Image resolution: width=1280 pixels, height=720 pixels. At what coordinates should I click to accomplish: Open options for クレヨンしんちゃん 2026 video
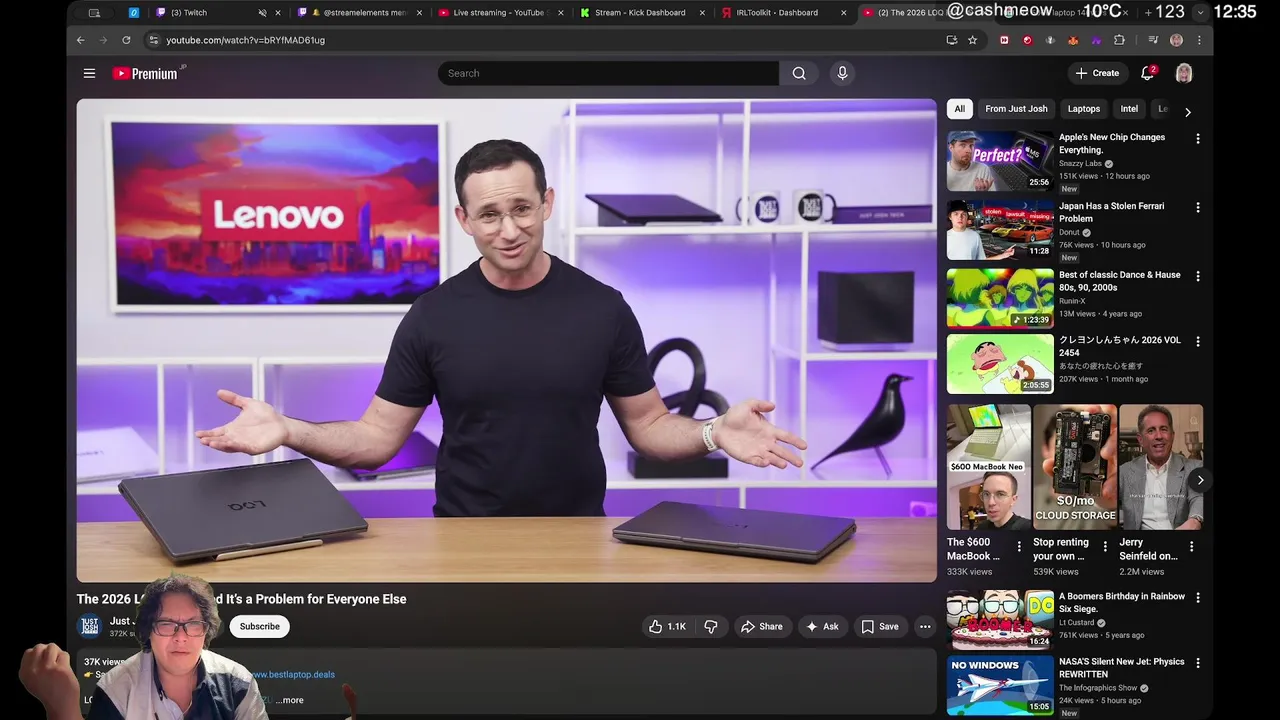click(1197, 342)
